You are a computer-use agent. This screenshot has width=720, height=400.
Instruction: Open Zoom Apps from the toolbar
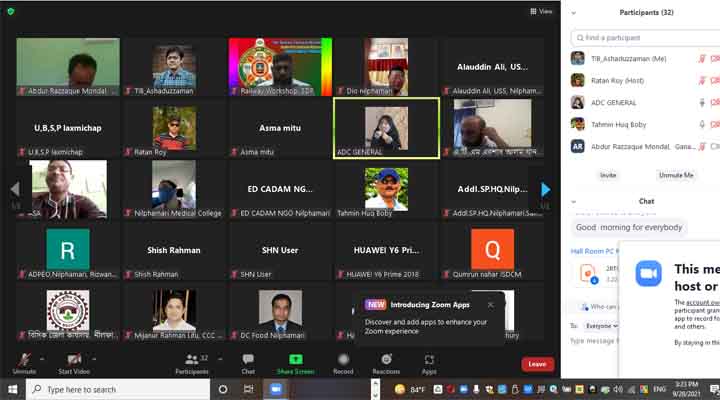[x=429, y=359]
